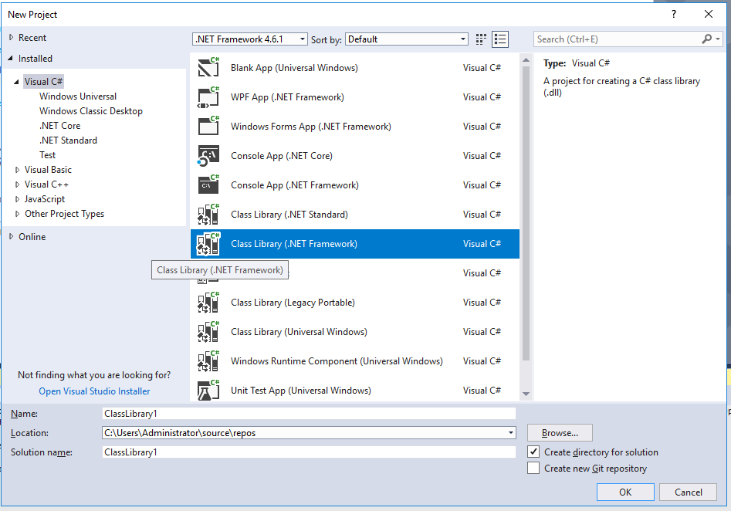Image resolution: width=731 pixels, height=511 pixels.
Task: Select the Blank App (Universal Windows) template icon
Action: (208, 68)
